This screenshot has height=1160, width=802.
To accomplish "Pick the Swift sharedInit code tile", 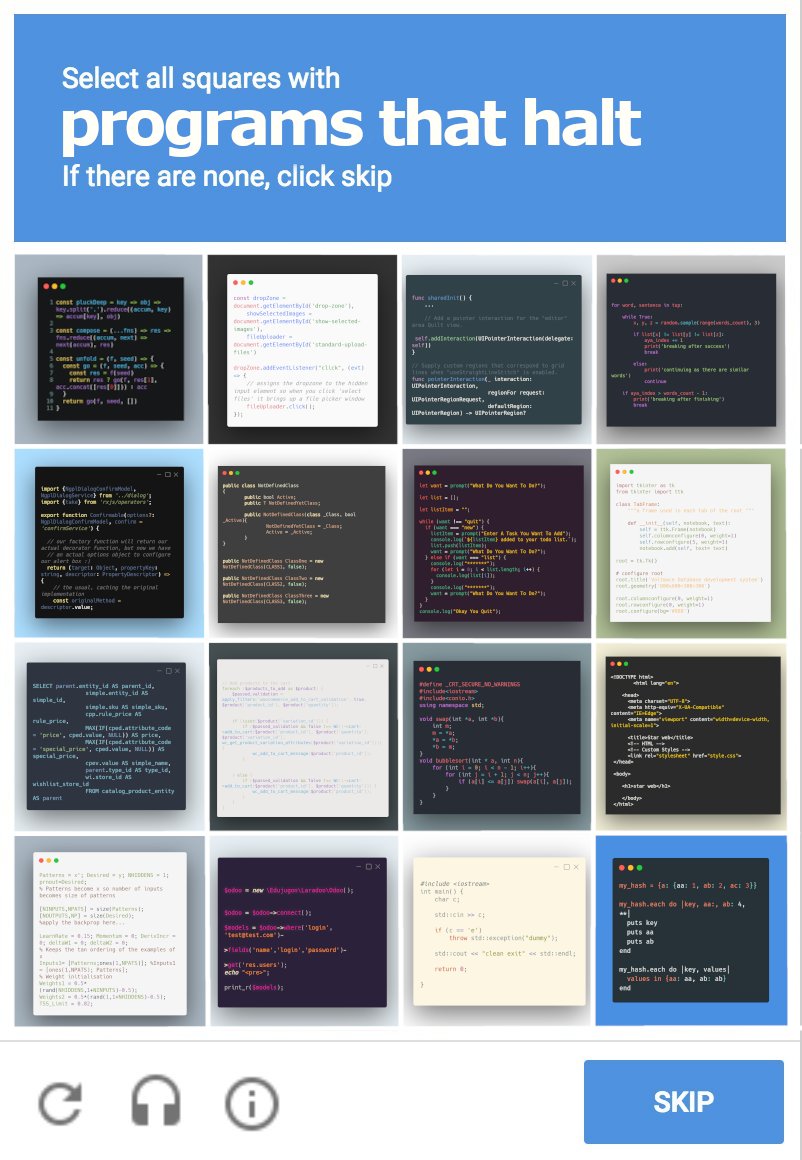I will (x=496, y=349).
